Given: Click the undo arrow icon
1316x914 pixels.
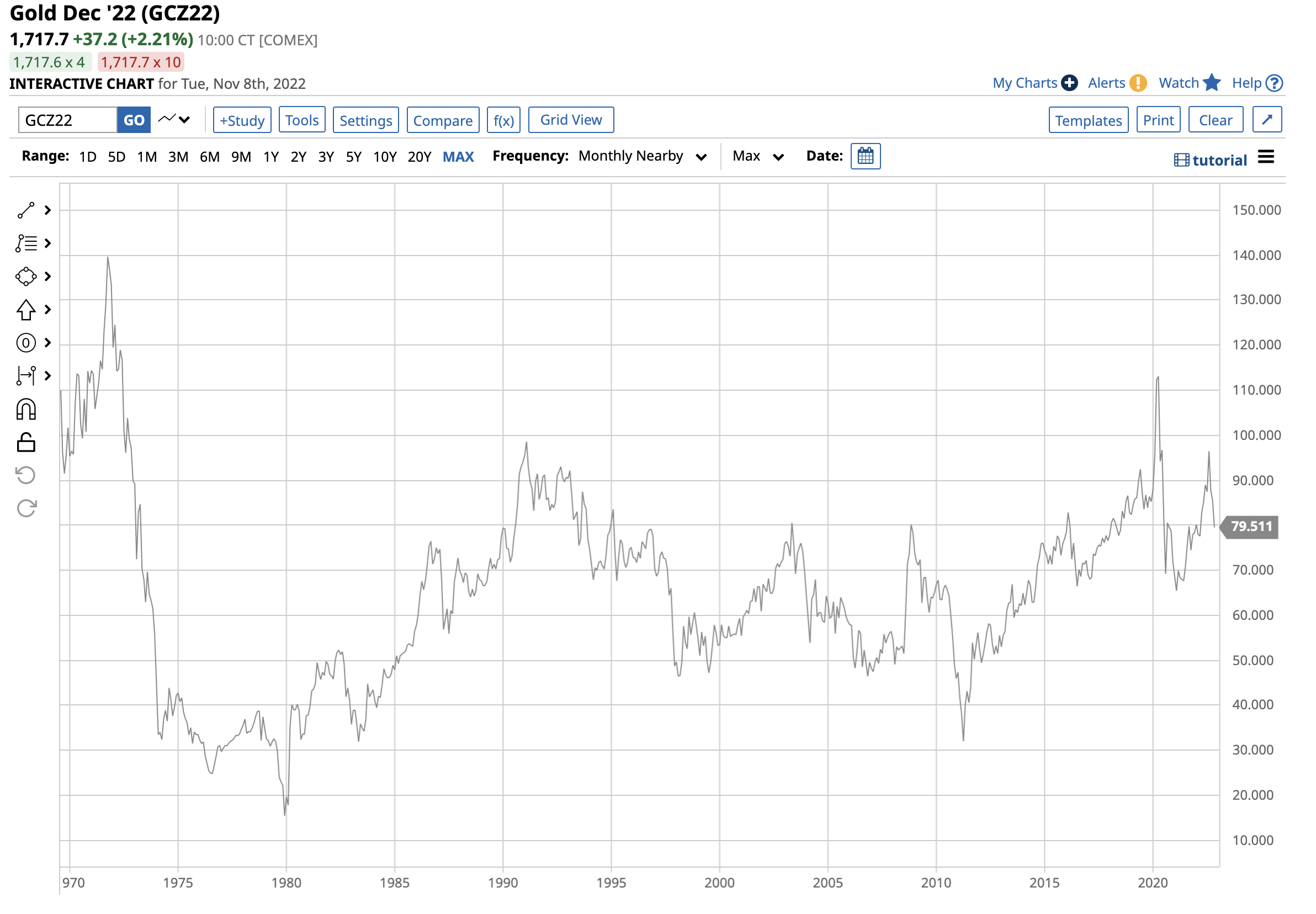Looking at the screenshot, I should [x=26, y=475].
